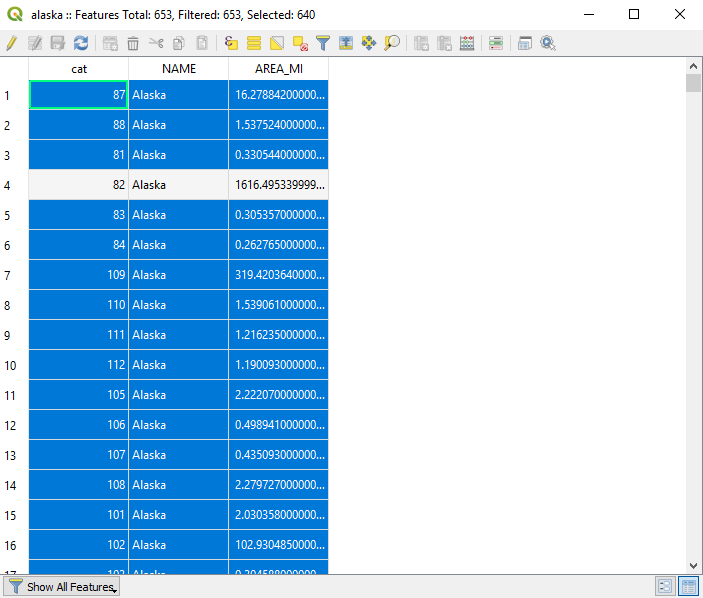Select row 1 via its row header

point(14,95)
